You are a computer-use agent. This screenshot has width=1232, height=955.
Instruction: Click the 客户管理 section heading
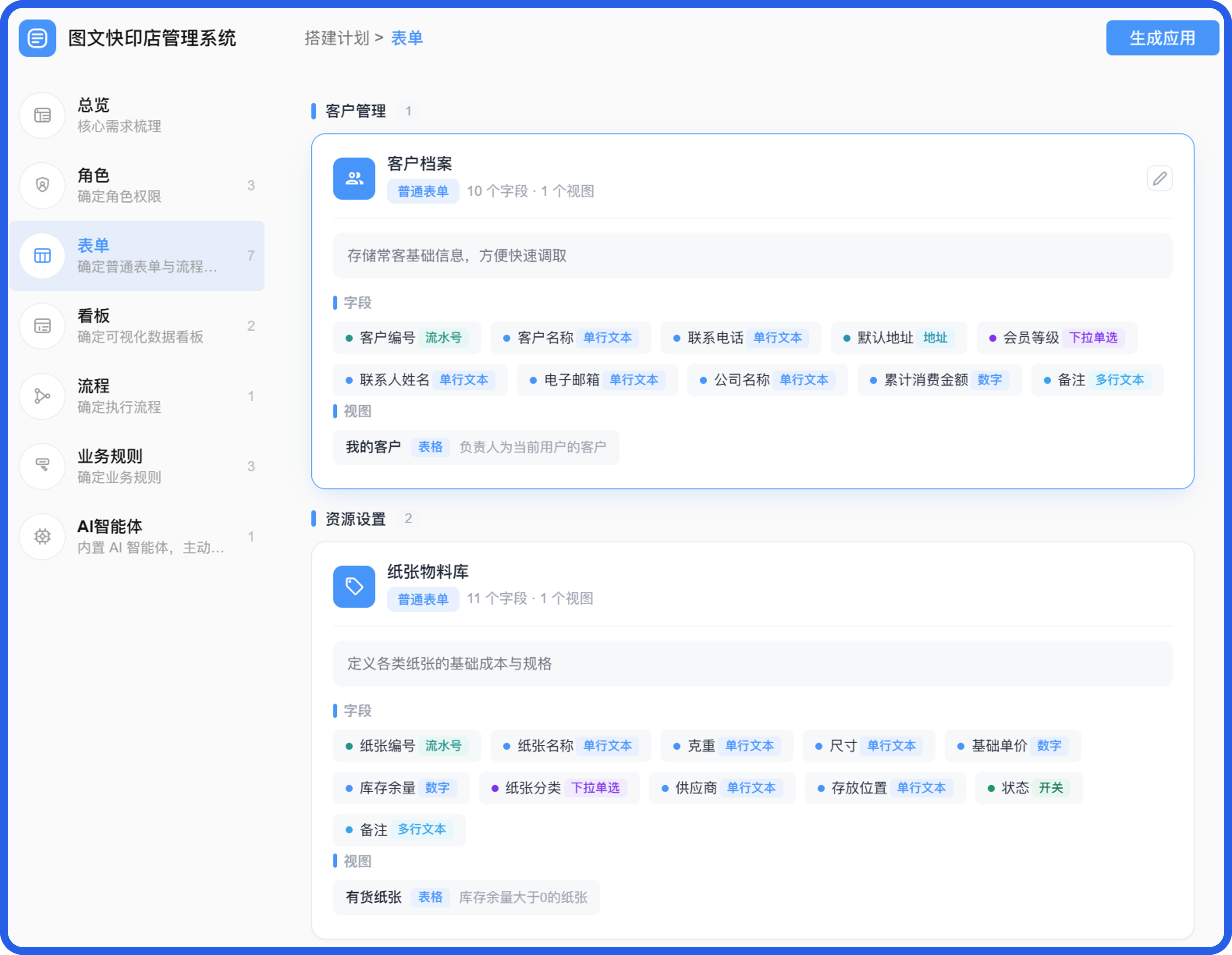355,111
